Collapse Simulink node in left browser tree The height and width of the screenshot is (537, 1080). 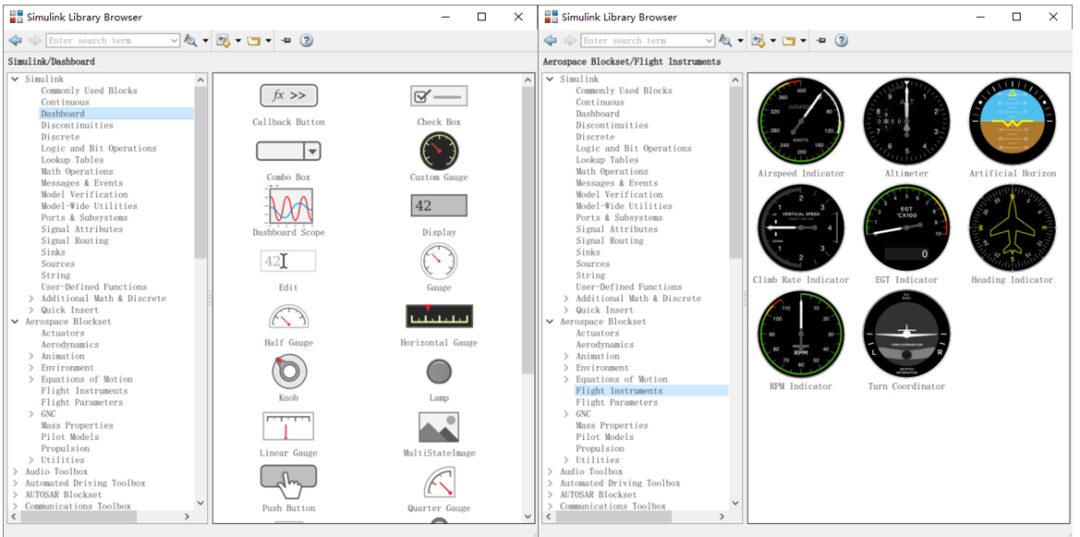pos(15,79)
